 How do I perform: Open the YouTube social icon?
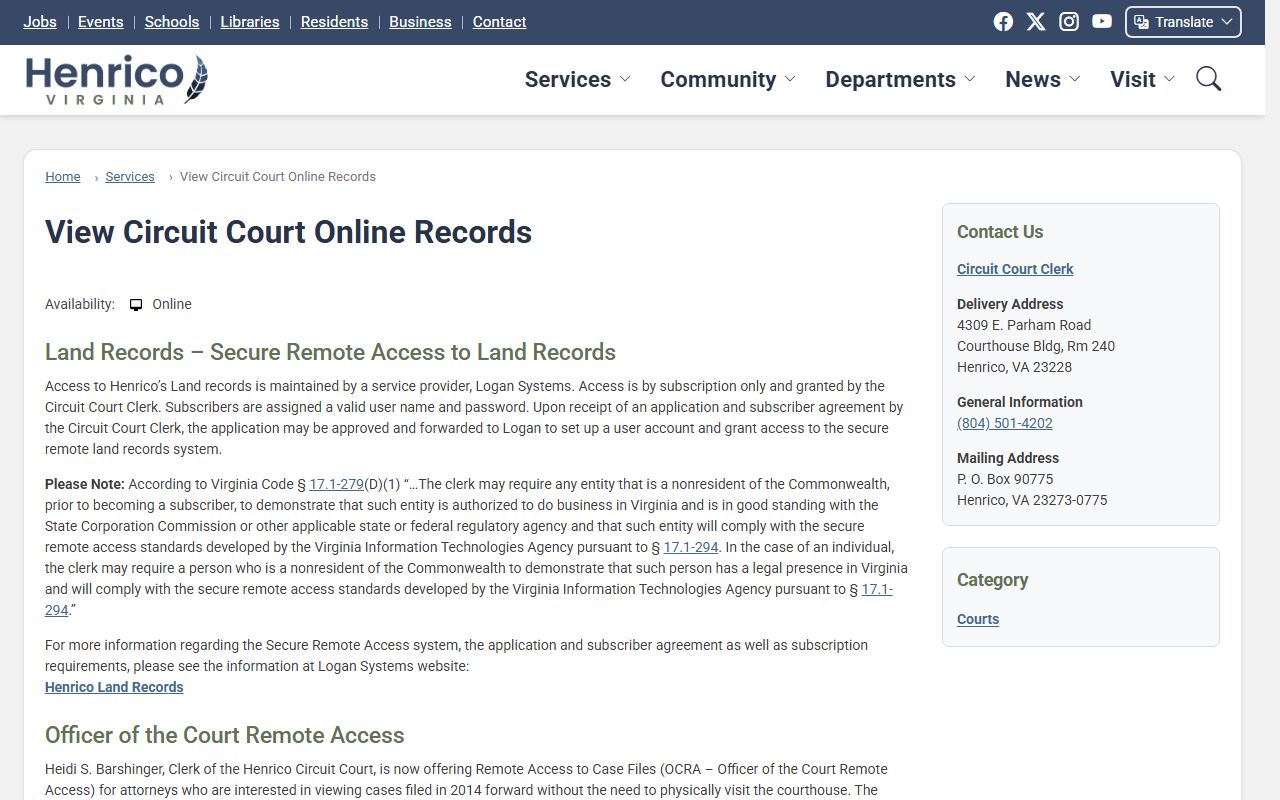point(1102,22)
